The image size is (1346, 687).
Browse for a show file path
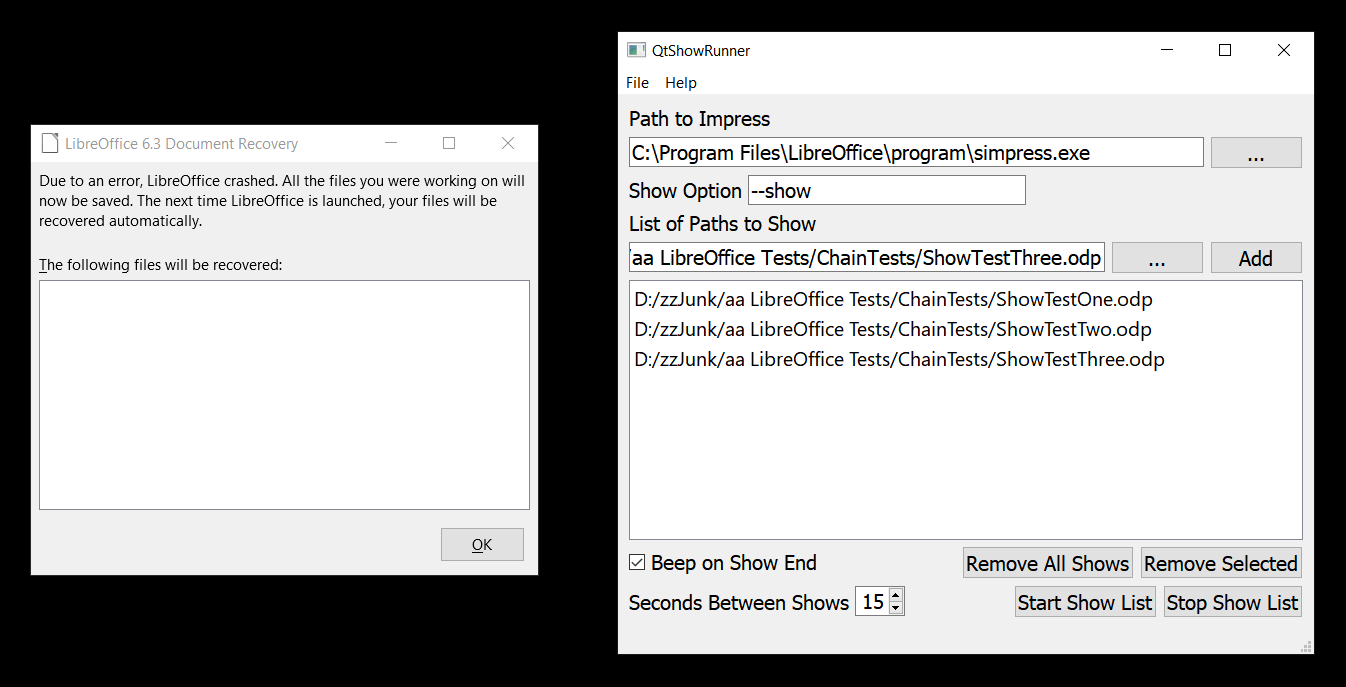pos(1157,258)
